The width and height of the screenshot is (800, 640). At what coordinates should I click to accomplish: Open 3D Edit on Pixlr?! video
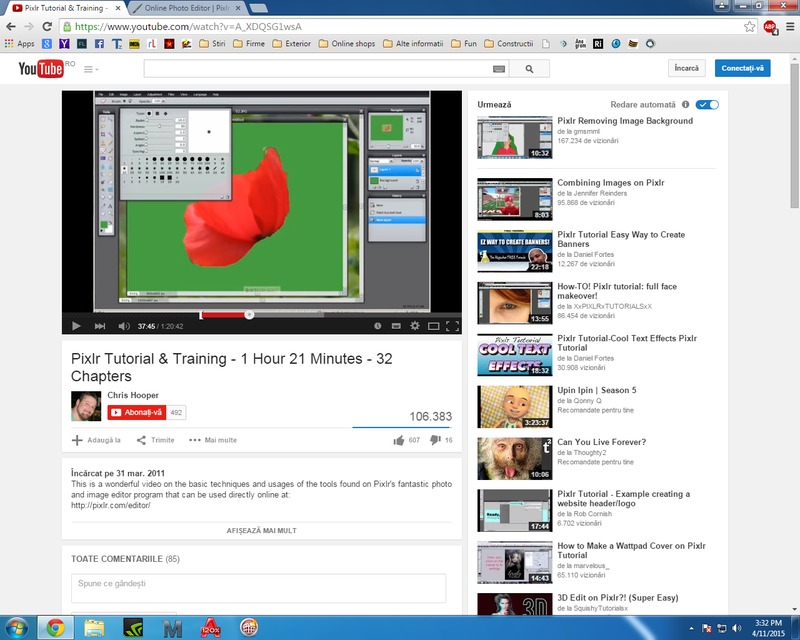click(x=617, y=598)
